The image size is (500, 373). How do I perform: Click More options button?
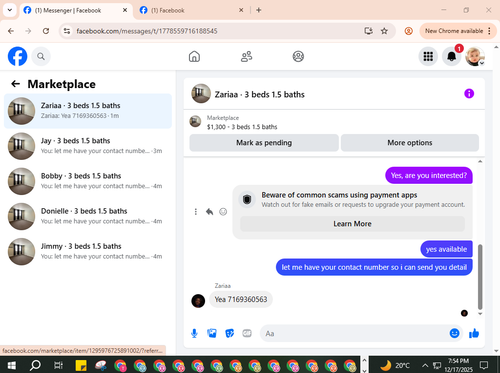(x=410, y=143)
